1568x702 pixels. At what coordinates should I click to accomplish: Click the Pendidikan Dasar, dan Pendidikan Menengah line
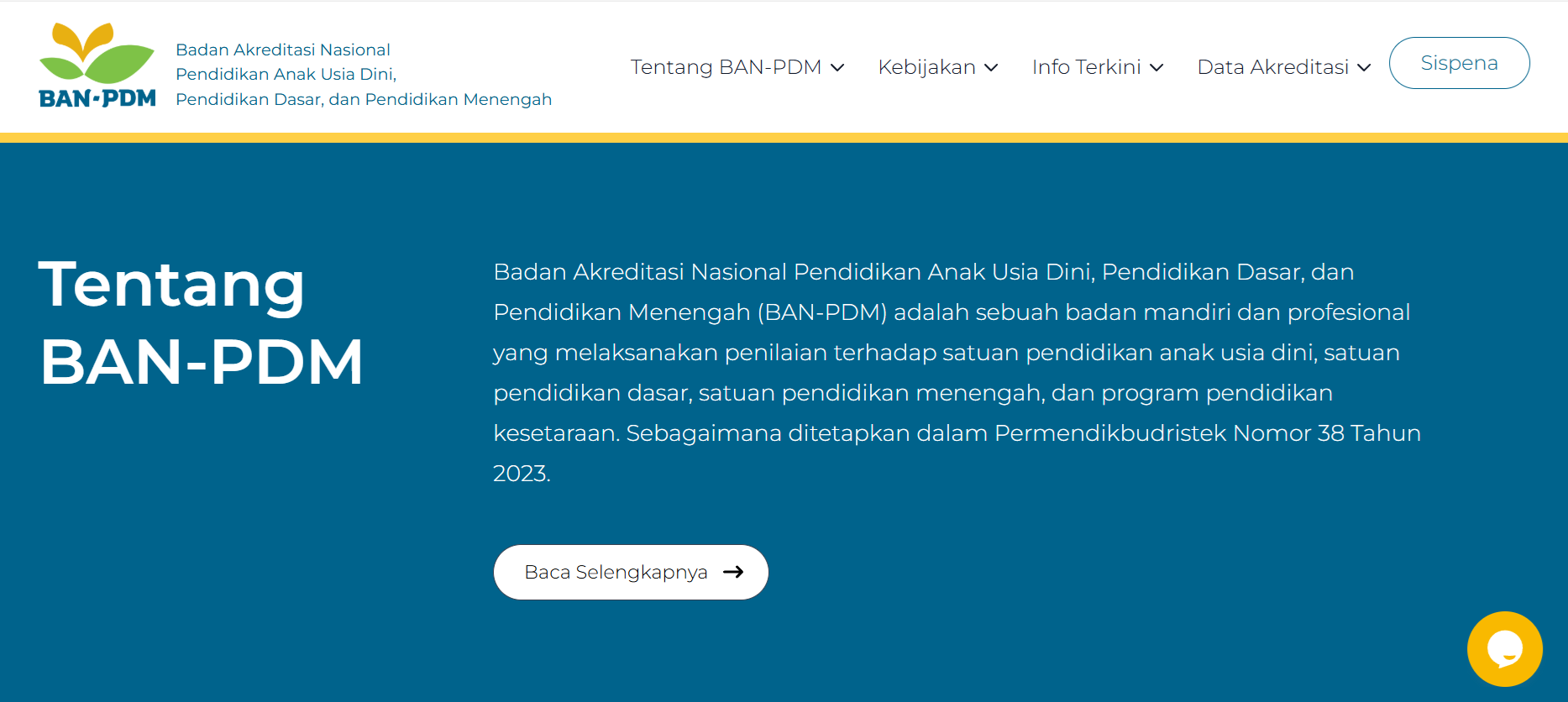[x=364, y=99]
